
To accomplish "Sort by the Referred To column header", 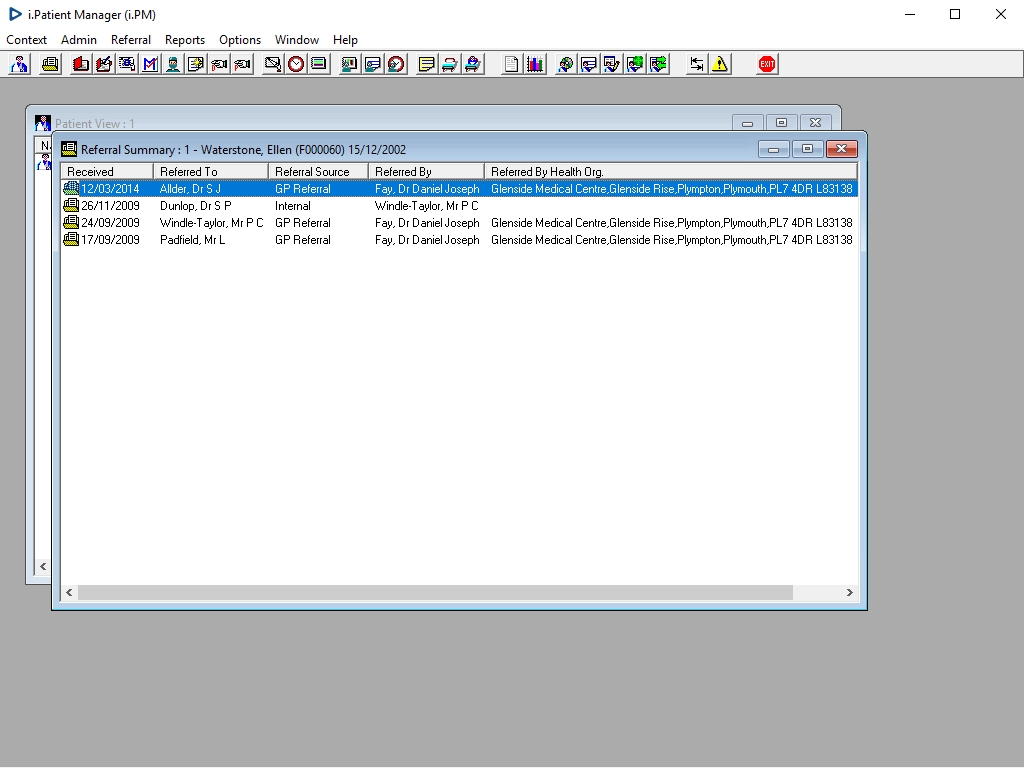I will point(211,172).
